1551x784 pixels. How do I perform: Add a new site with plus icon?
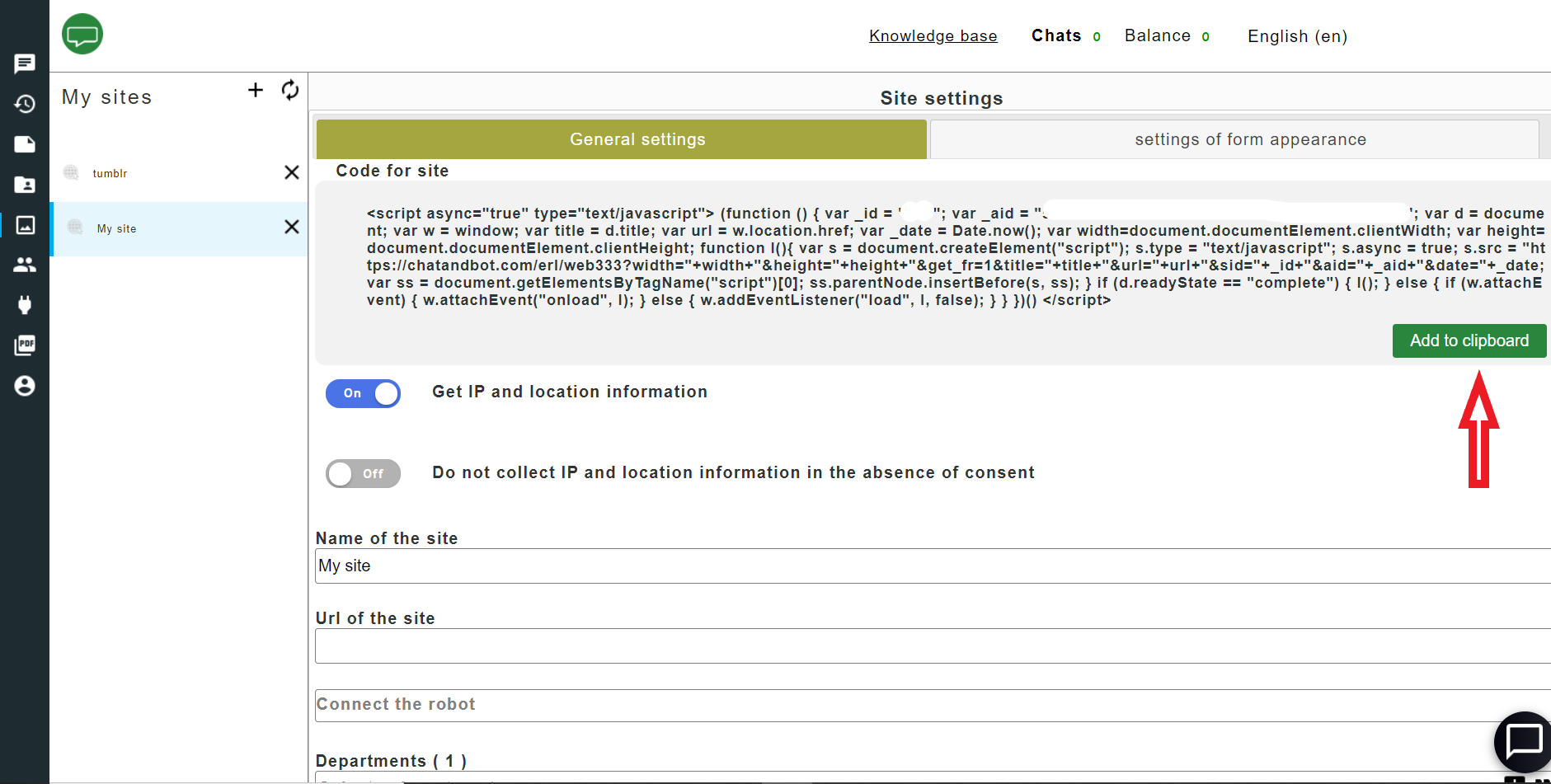click(256, 90)
